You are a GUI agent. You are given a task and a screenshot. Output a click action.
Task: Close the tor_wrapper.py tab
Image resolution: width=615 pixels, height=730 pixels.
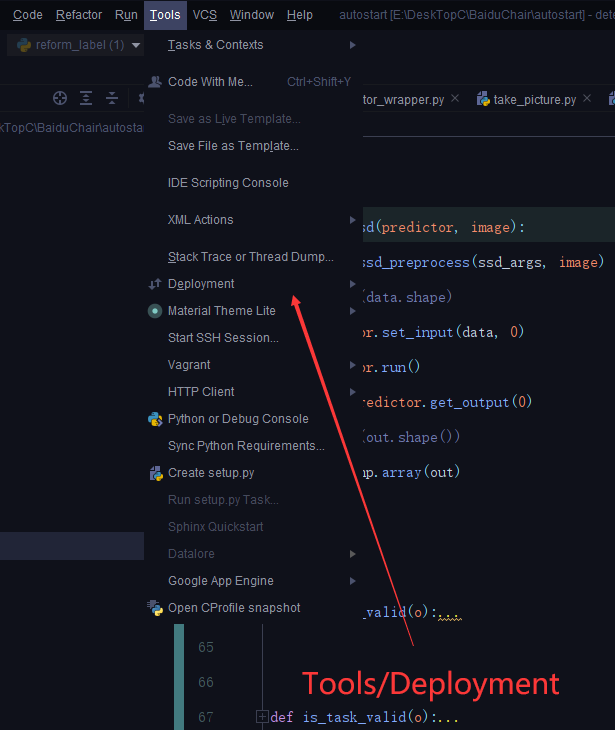(x=455, y=98)
